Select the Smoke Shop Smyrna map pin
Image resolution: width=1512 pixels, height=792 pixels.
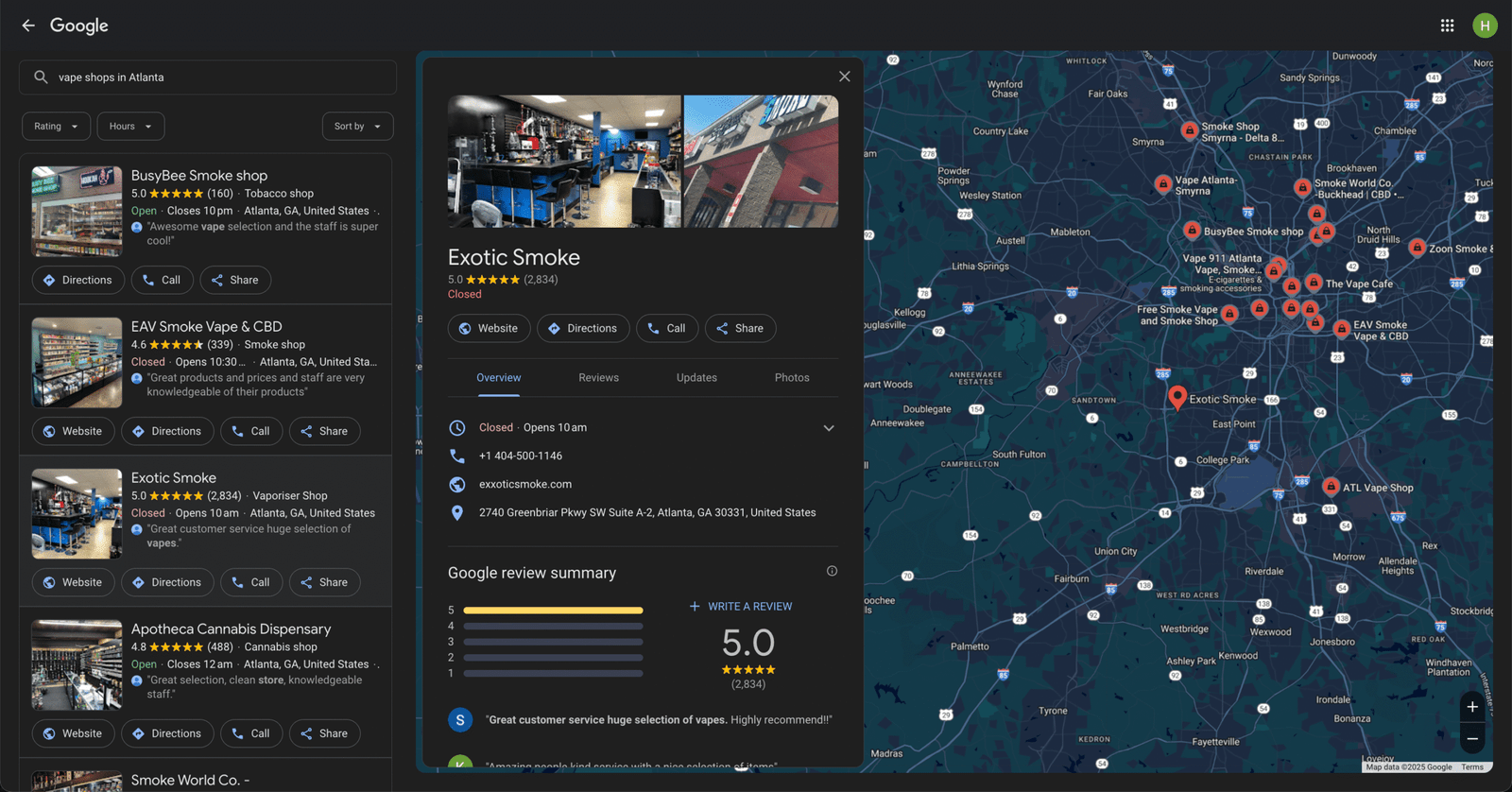pos(1190,130)
